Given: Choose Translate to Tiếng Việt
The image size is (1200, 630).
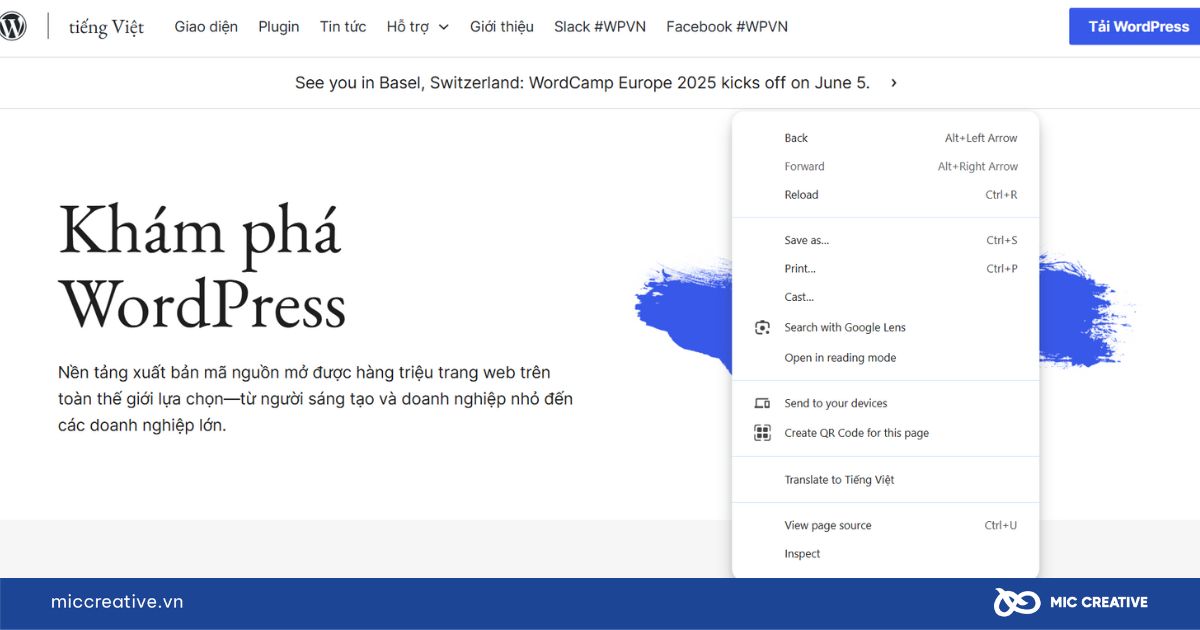Looking at the screenshot, I should coord(886,480).
